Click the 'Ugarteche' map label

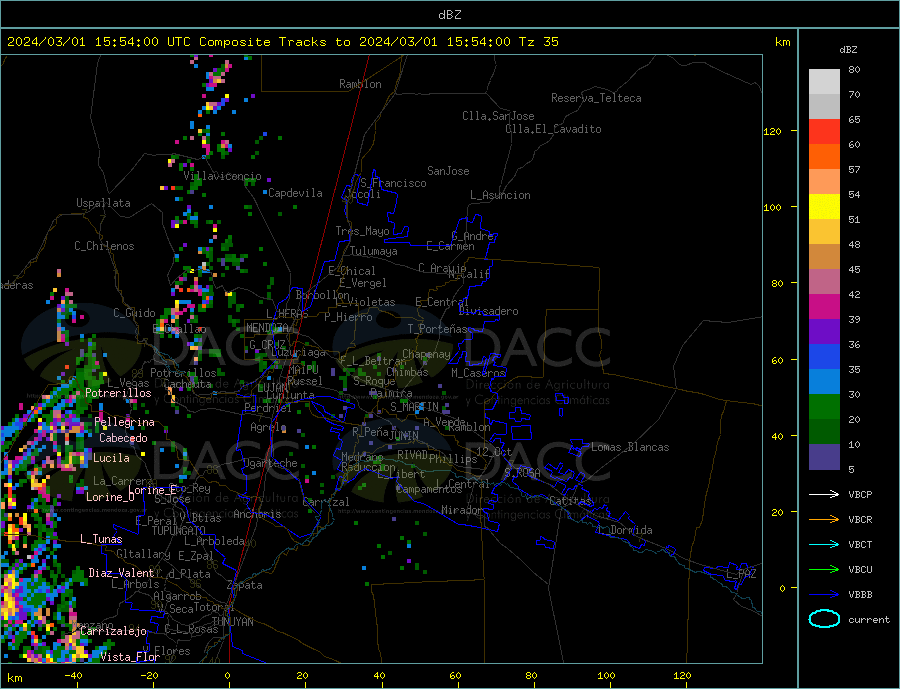(x=270, y=463)
